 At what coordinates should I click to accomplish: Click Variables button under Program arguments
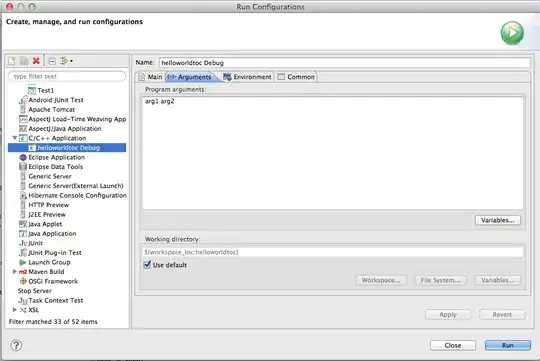(x=498, y=220)
